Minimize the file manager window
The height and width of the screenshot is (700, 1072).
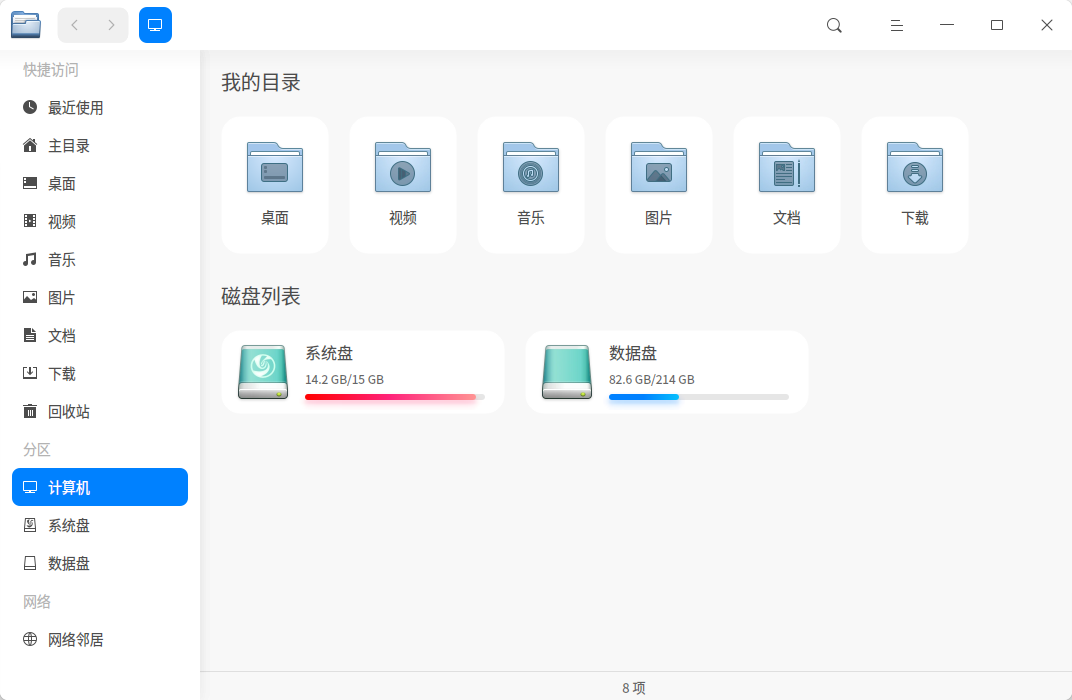(x=947, y=25)
